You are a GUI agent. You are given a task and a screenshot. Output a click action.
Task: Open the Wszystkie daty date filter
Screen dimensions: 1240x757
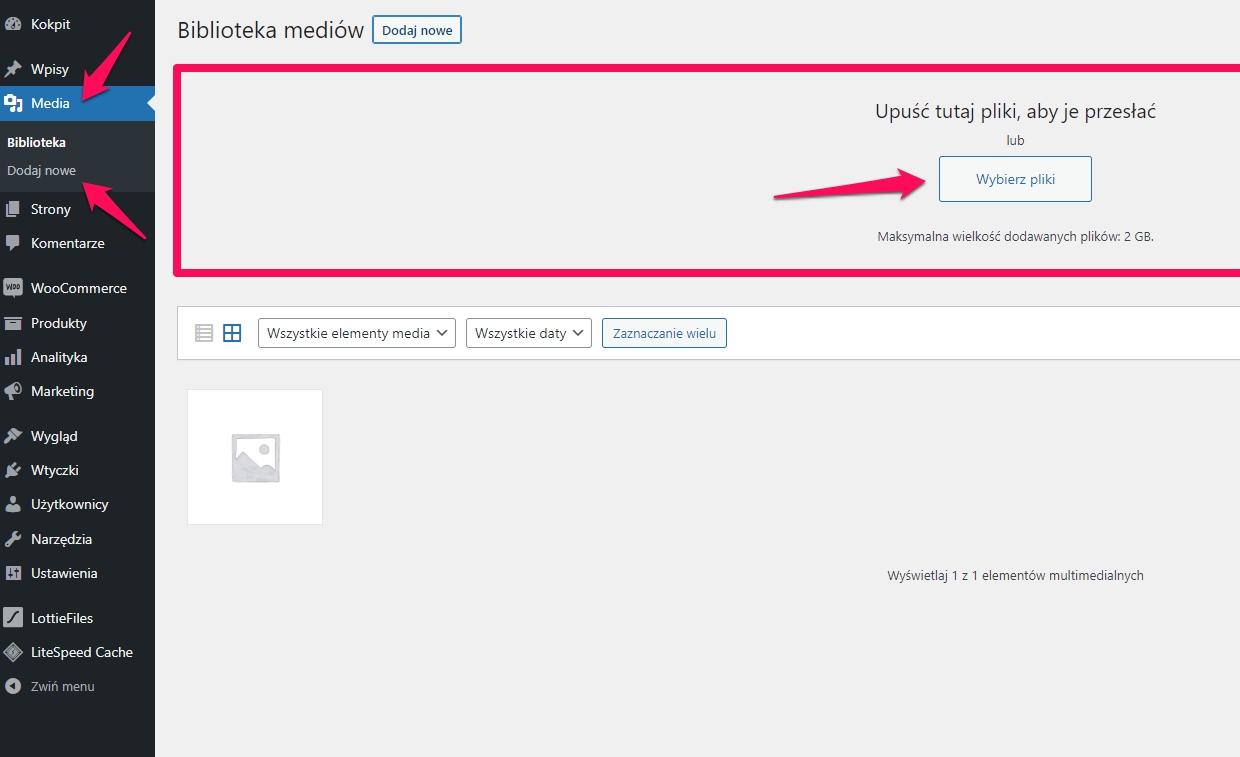pyautogui.click(x=529, y=333)
